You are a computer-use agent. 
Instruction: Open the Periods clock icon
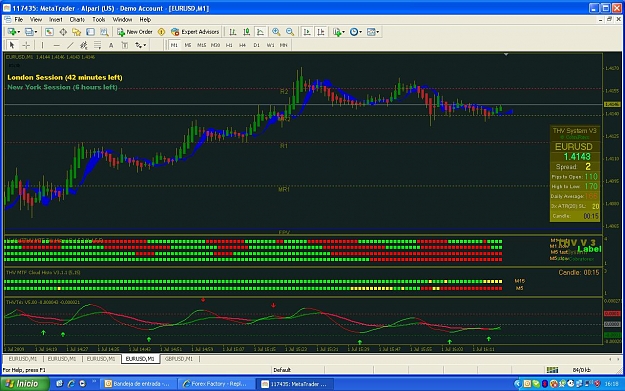354,32
